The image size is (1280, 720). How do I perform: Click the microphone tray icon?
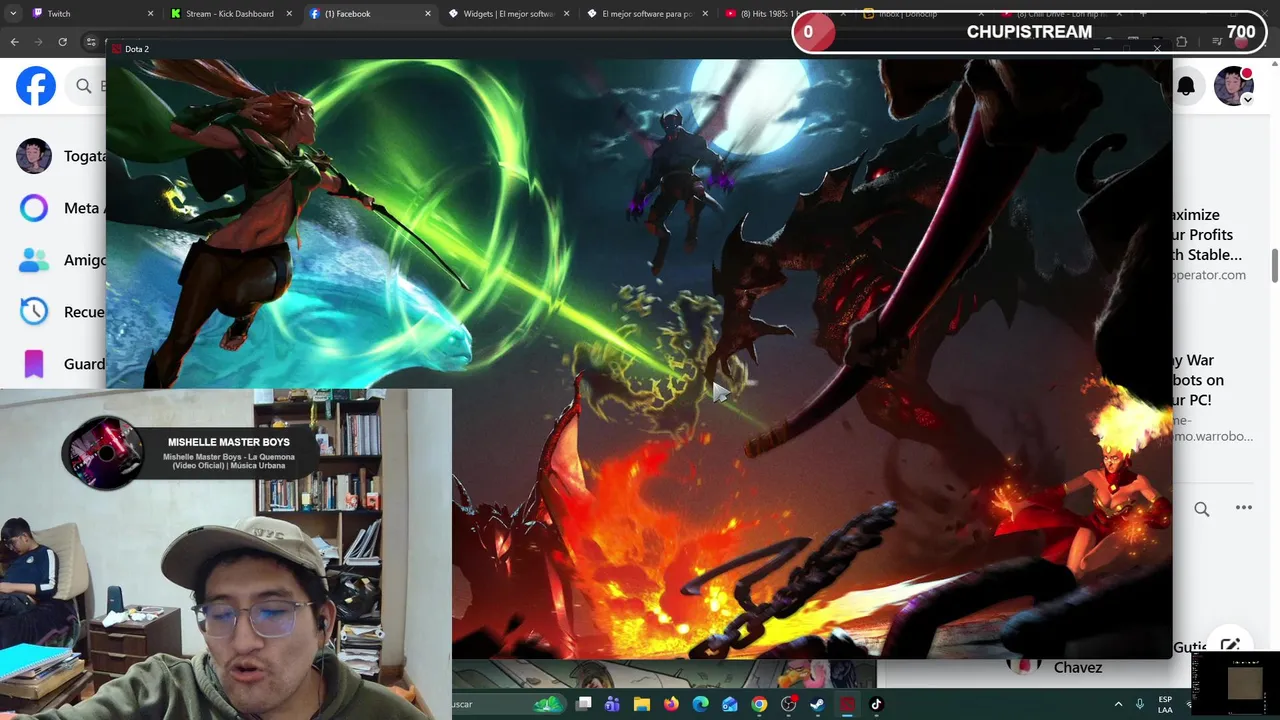click(x=1140, y=704)
